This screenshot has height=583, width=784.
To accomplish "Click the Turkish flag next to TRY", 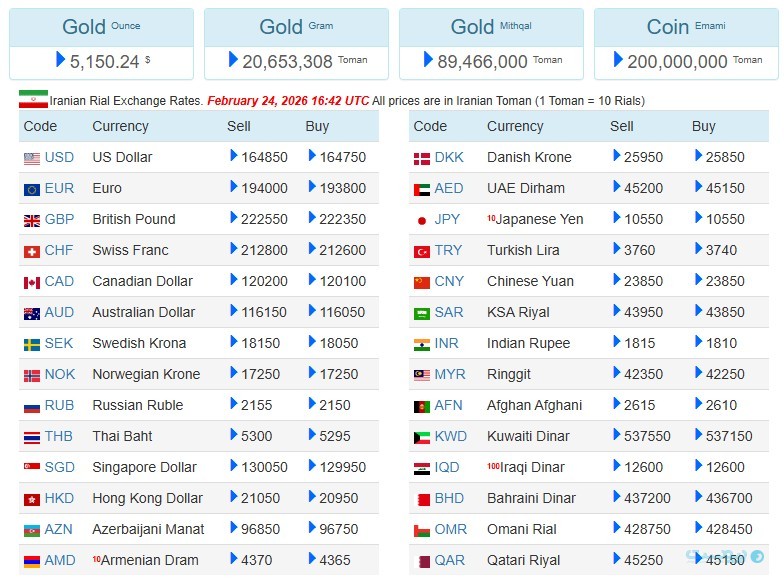I will point(422,251).
